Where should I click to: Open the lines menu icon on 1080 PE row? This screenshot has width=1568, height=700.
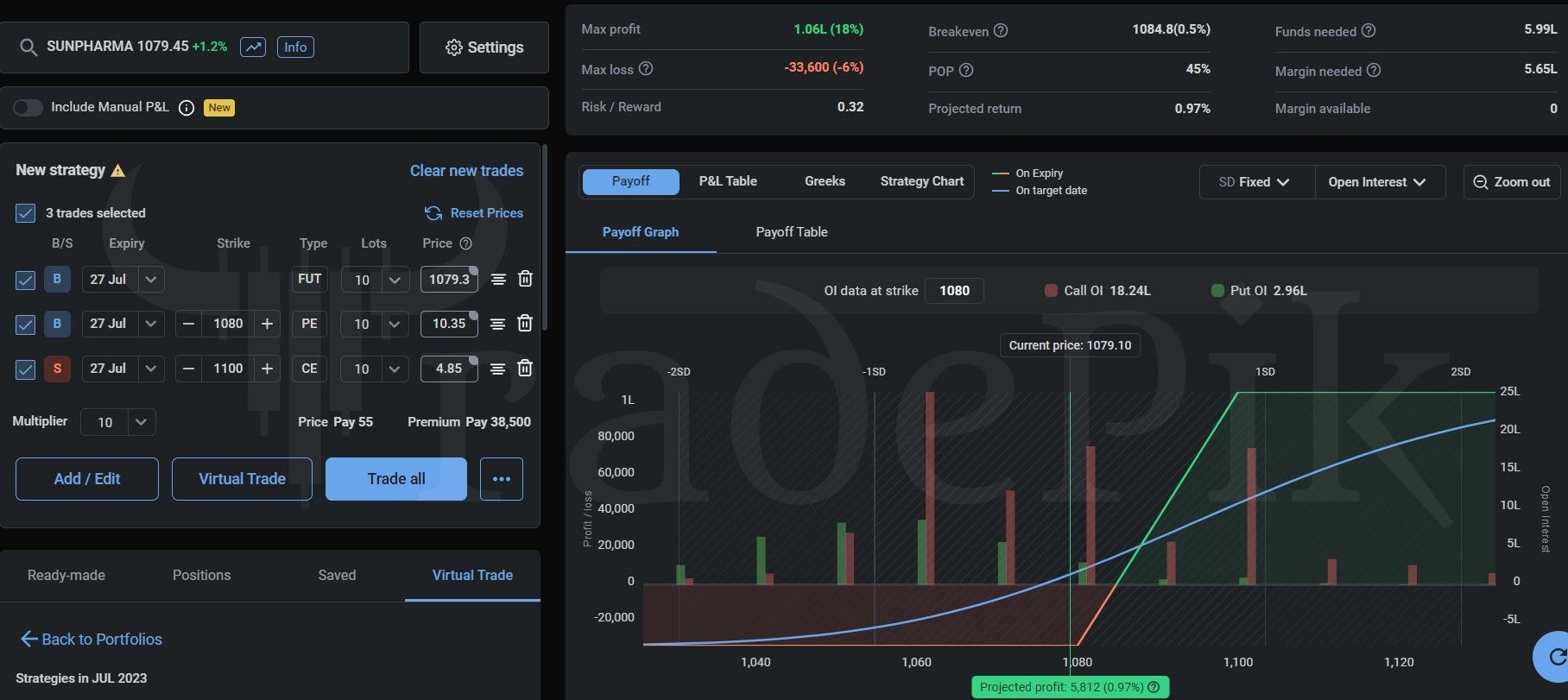point(498,324)
